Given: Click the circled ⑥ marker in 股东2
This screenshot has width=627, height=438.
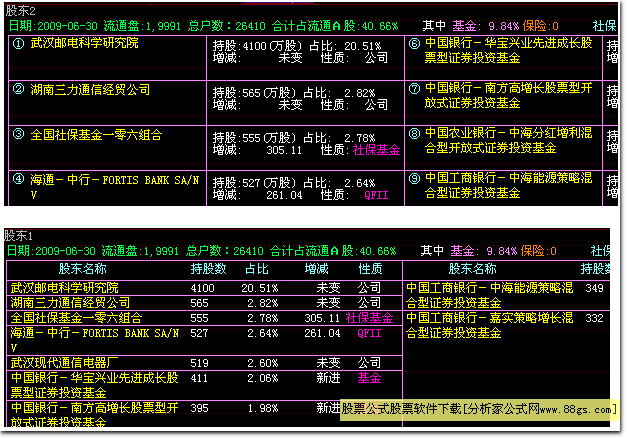Looking at the screenshot, I should [414, 43].
